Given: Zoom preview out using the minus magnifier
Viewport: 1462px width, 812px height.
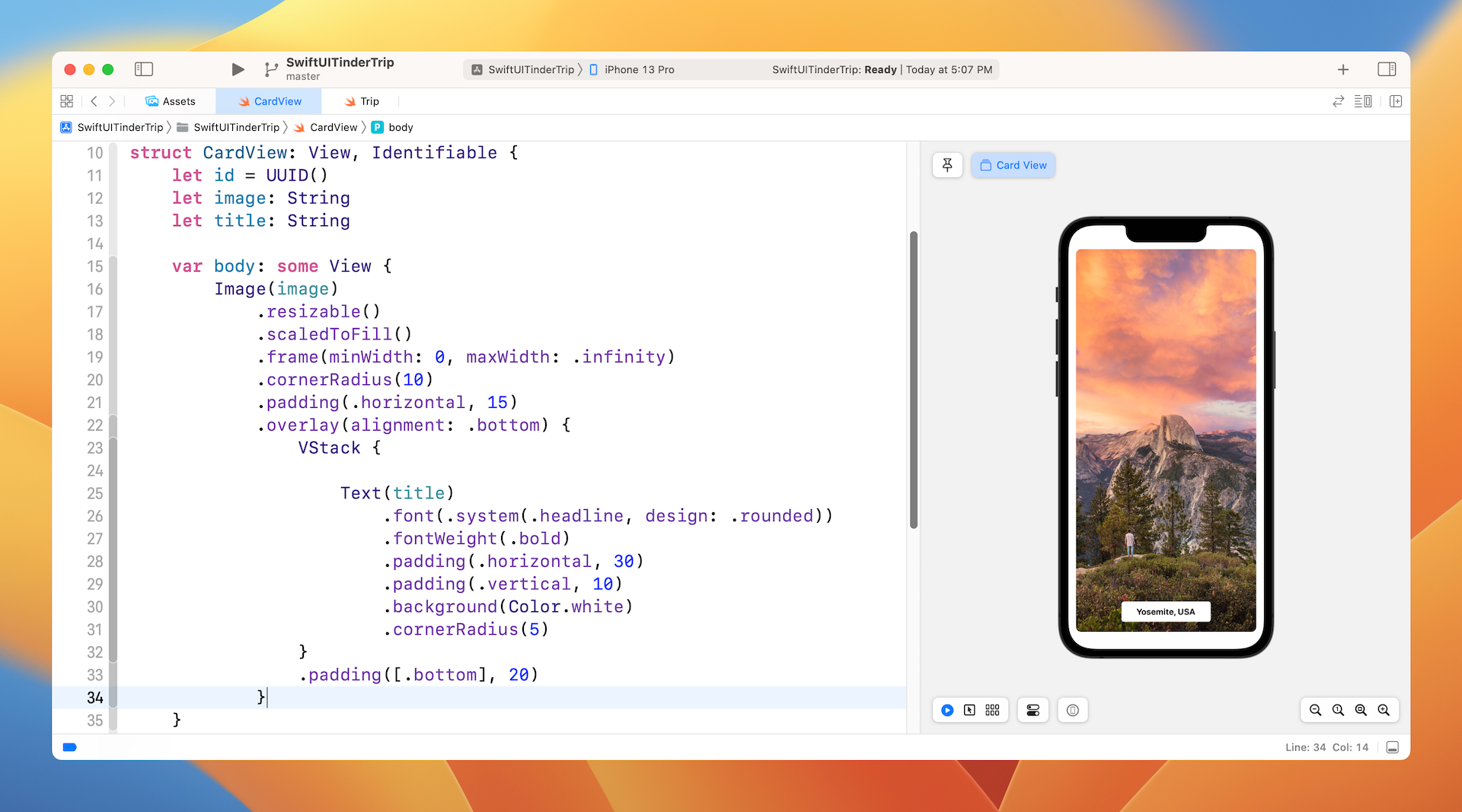Looking at the screenshot, I should click(x=1316, y=710).
